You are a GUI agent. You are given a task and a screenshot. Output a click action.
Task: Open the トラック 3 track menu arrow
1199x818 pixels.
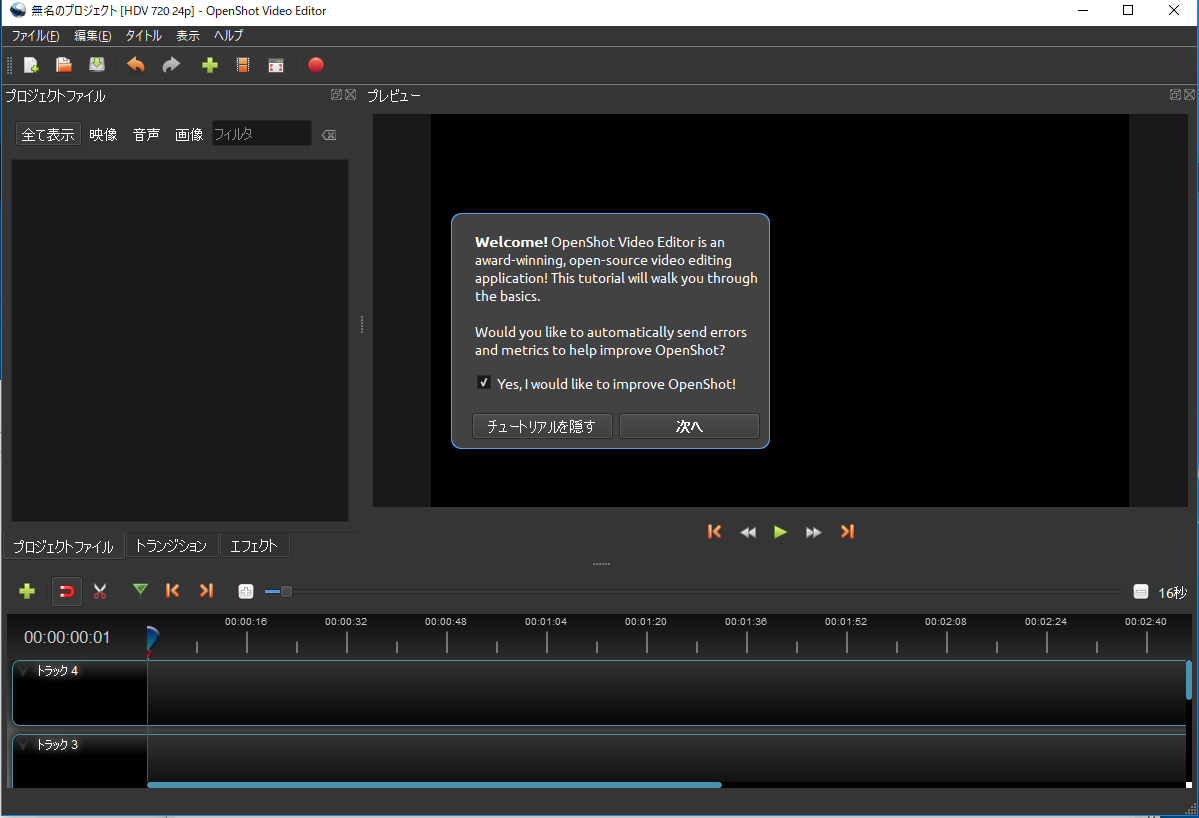23,745
